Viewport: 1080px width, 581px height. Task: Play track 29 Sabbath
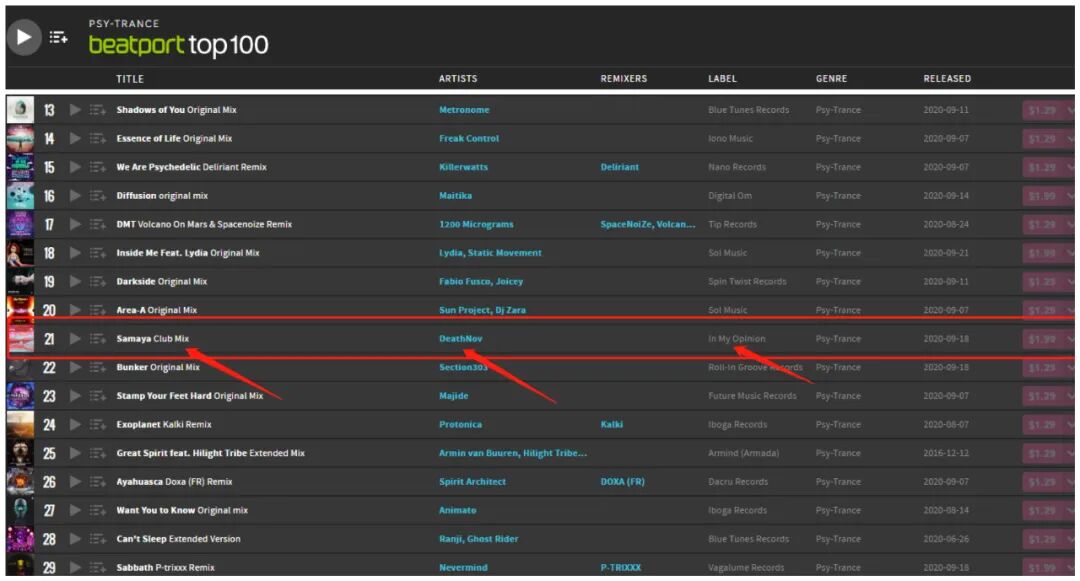point(75,567)
